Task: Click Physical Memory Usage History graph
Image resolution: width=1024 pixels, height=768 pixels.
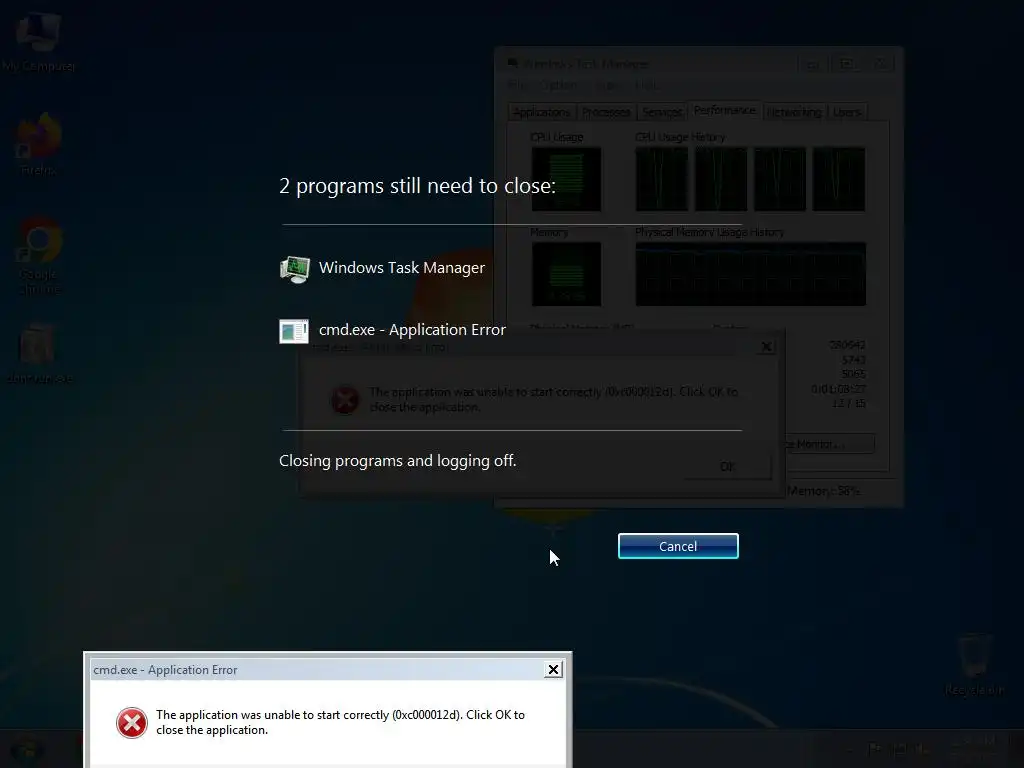Action: click(751, 274)
